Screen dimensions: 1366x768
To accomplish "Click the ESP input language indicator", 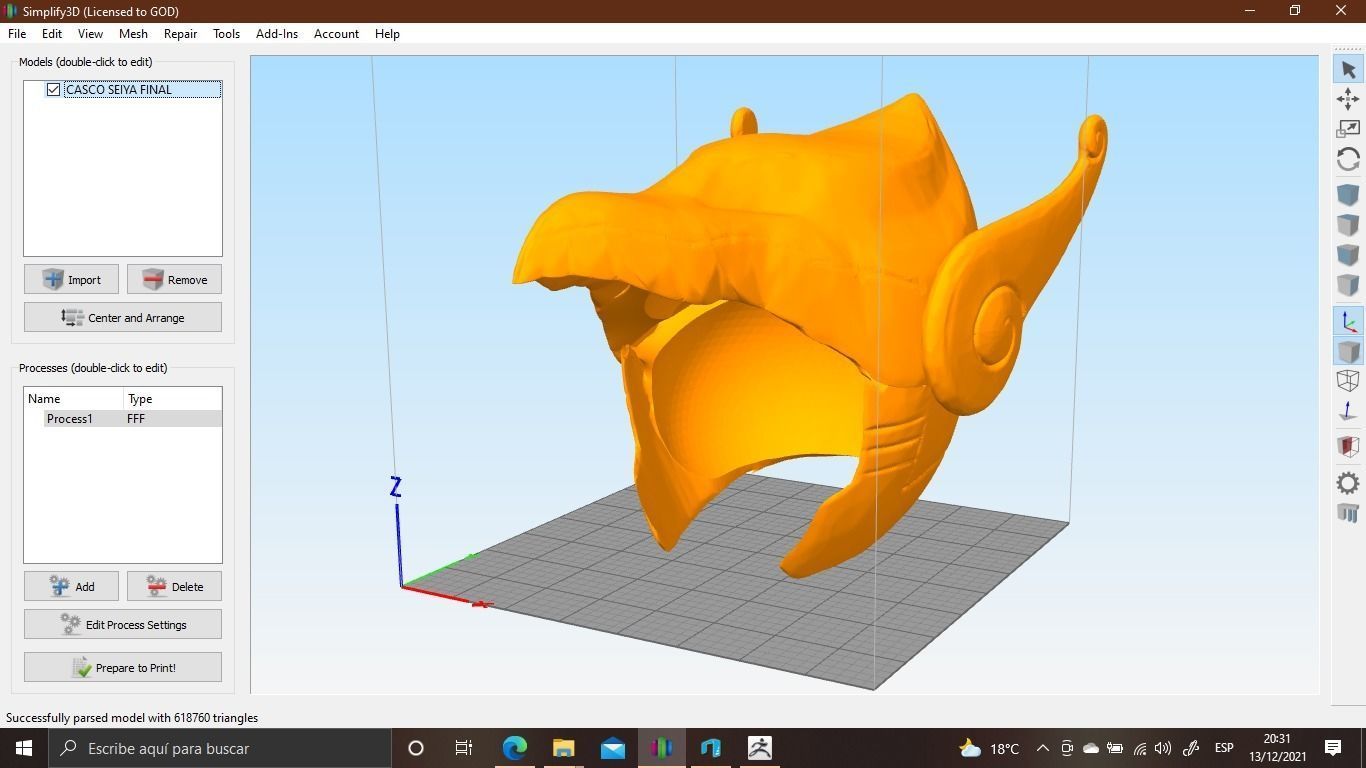I will 1224,748.
